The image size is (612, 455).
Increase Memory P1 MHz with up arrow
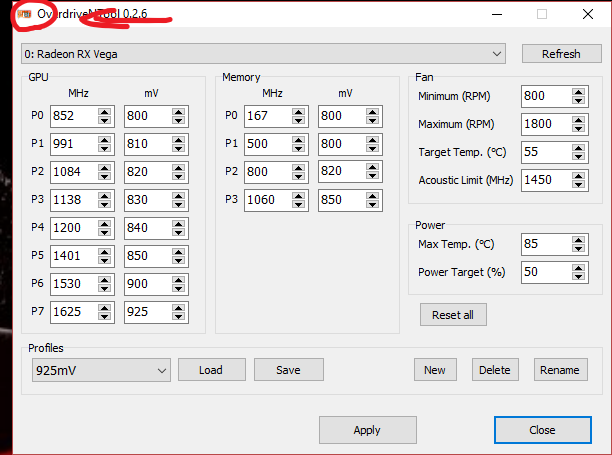point(298,140)
